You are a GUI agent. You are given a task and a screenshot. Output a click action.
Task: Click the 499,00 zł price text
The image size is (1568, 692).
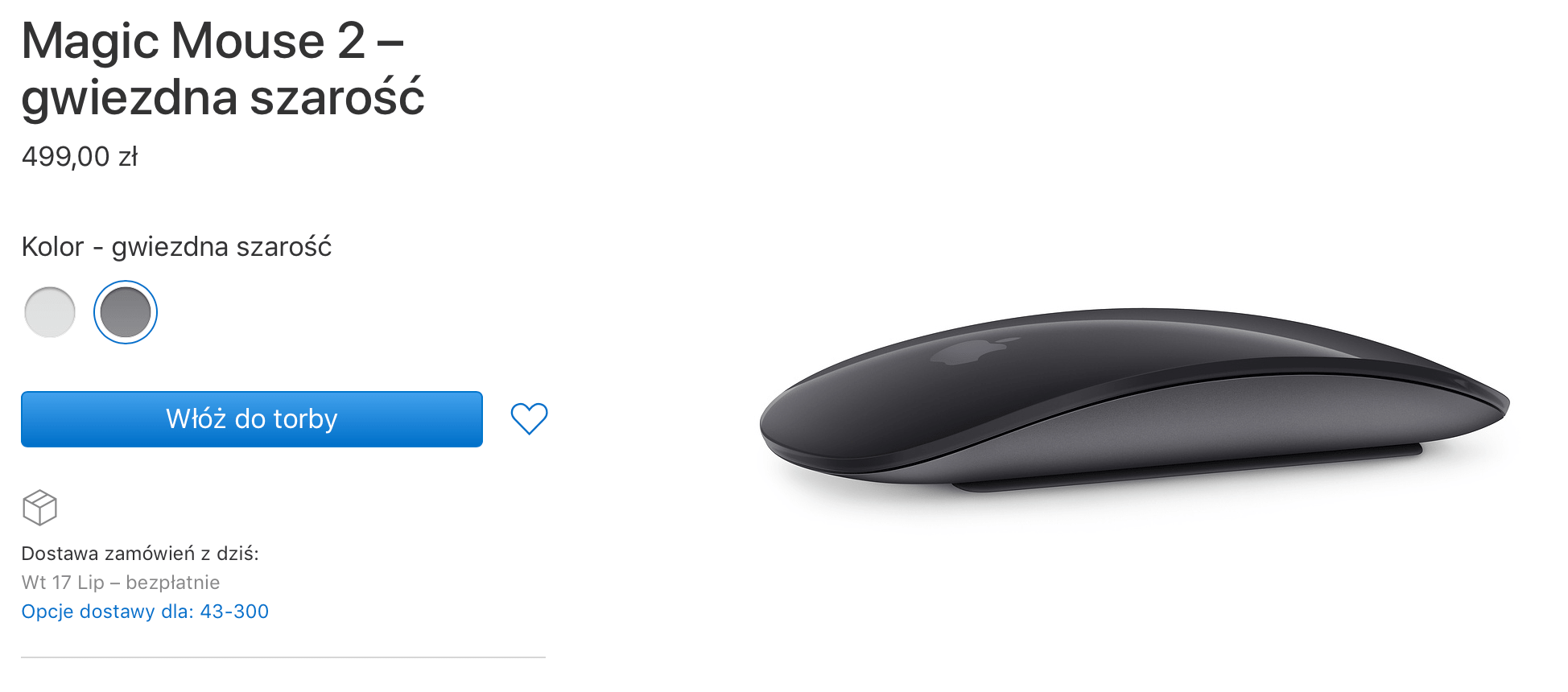[x=80, y=156]
